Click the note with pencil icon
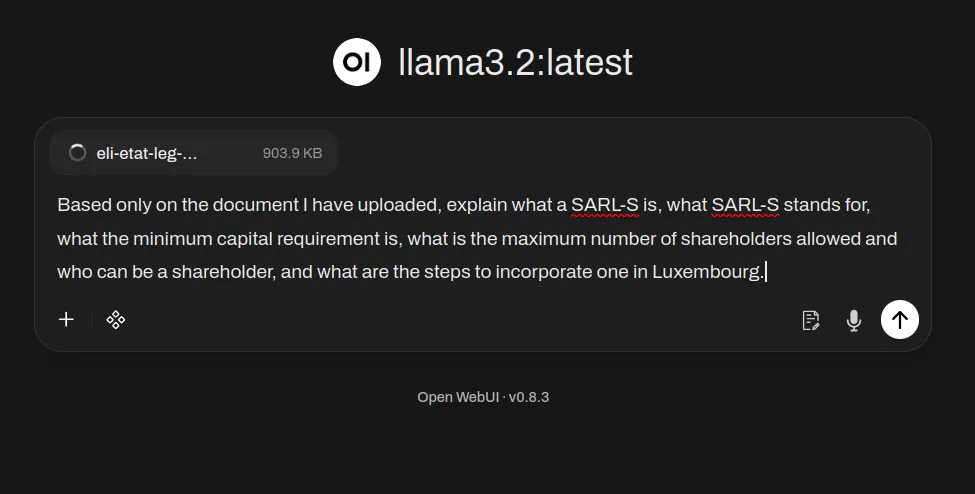Screen dimensions: 975x494 811,320
